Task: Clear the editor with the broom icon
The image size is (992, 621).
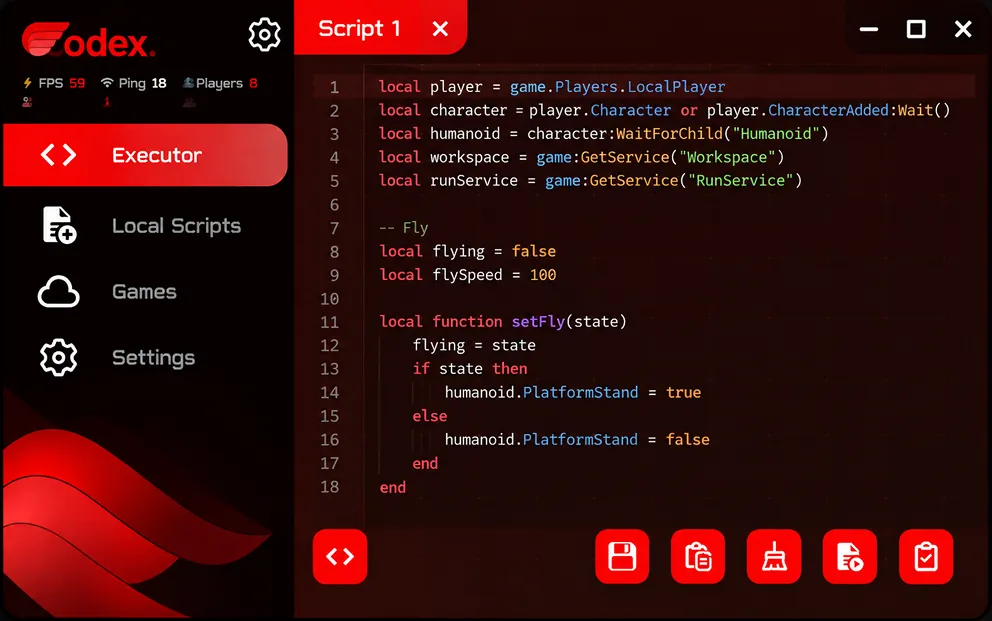Action: point(774,556)
